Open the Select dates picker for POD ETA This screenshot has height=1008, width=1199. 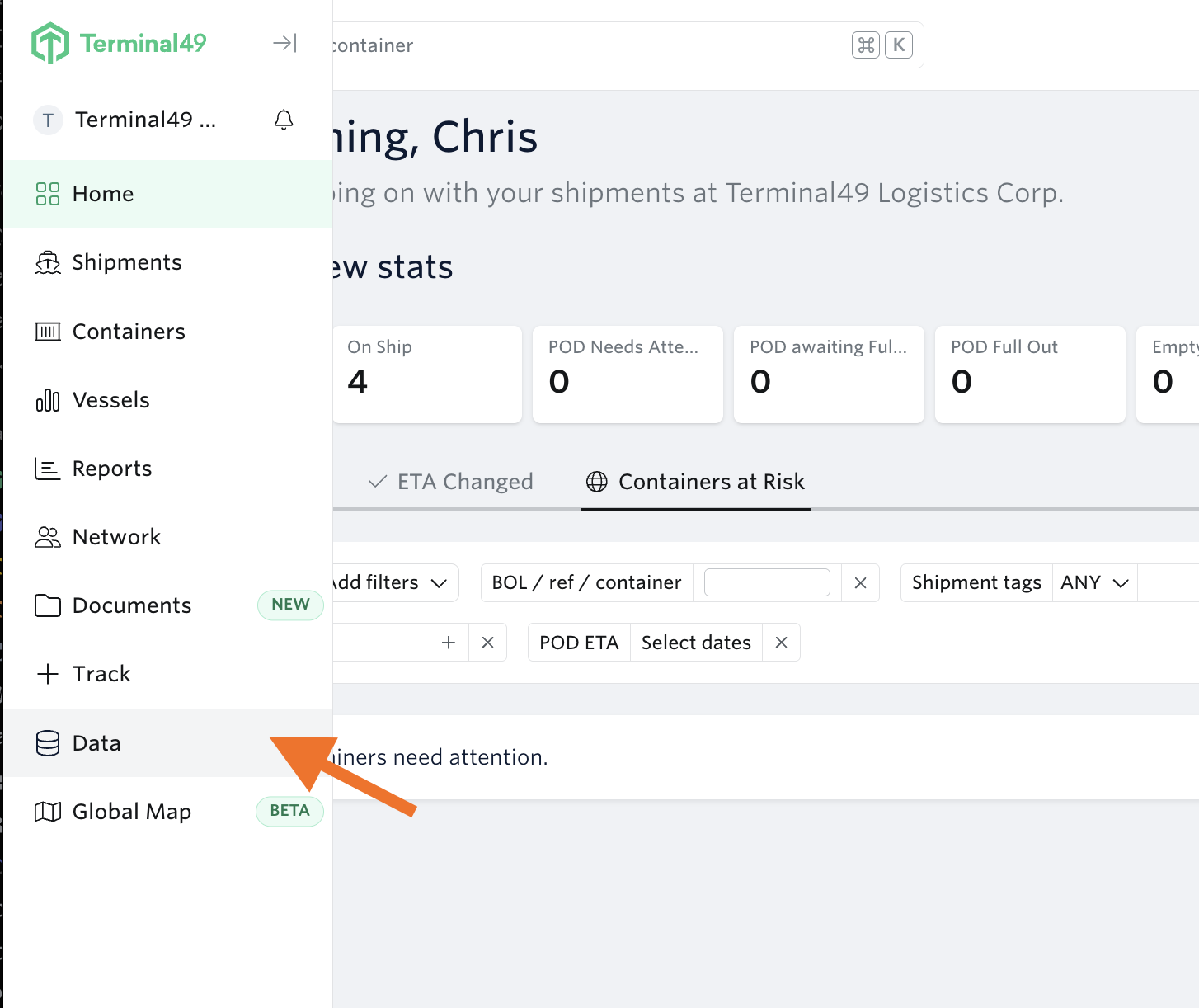coord(696,643)
